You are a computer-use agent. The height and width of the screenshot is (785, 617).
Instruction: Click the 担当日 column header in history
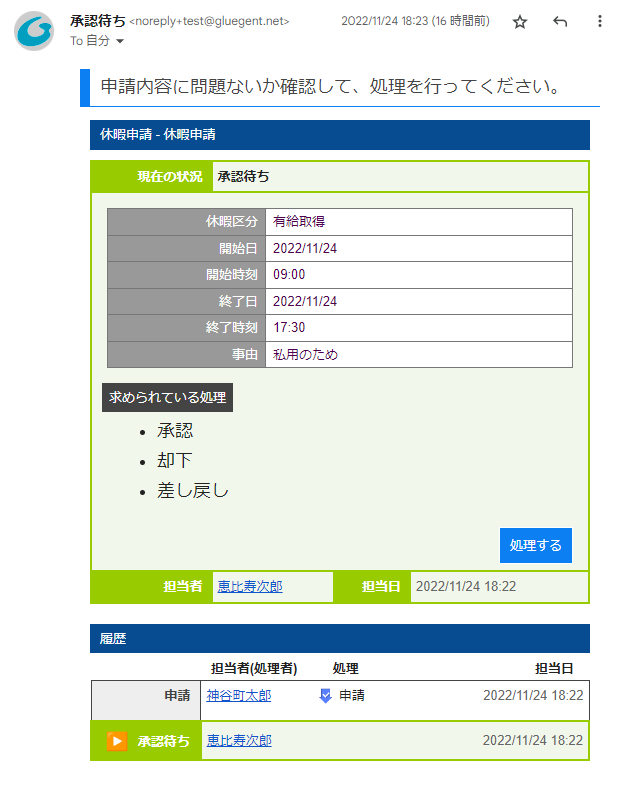553,669
